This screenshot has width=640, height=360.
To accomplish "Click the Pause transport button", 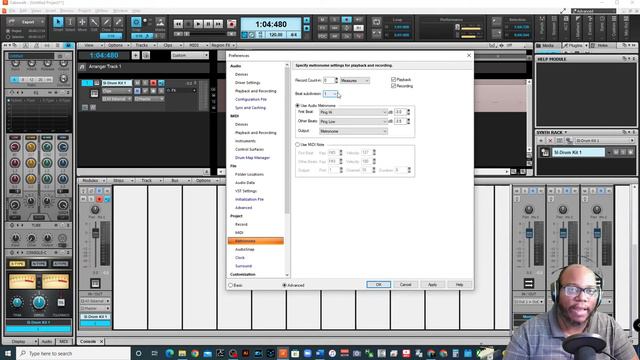I will point(209,24).
